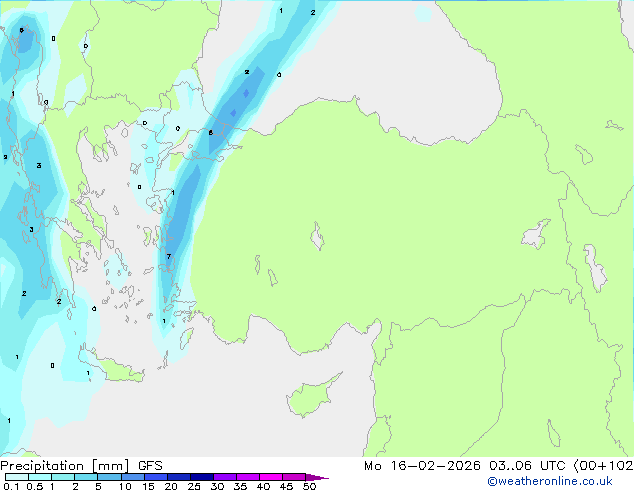
Task: Click the 5–10 mm legend color box
Action: tap(109, 477)
